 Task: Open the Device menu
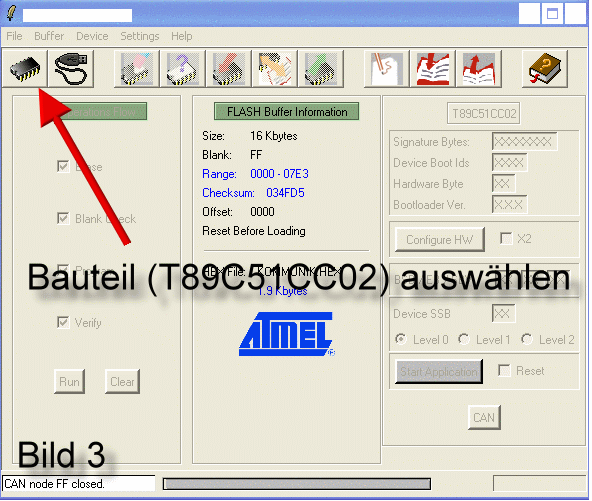(x=92, y=36)
